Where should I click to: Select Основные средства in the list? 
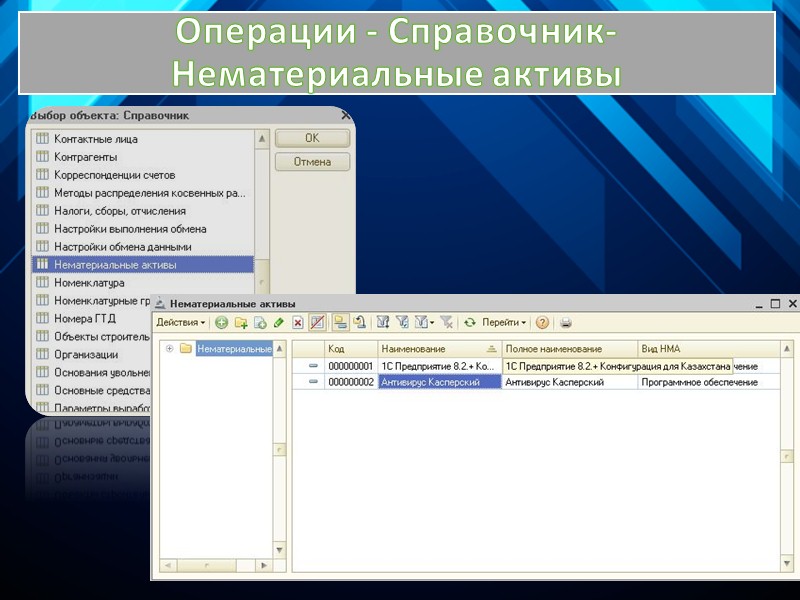pyautogui.click(x=92, y=390)
